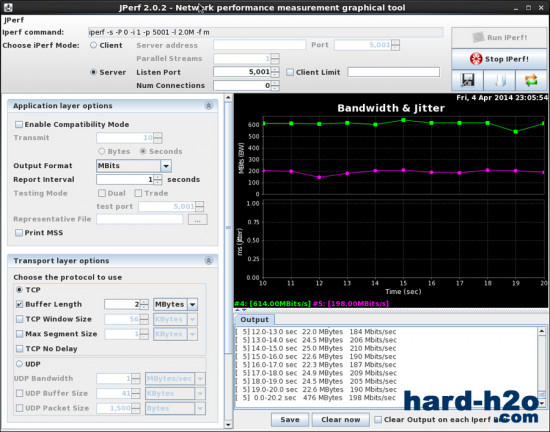Click the Buffer Length spinner arrows
The height and width of the screenshot is (432, 550).
pos(144,304)
